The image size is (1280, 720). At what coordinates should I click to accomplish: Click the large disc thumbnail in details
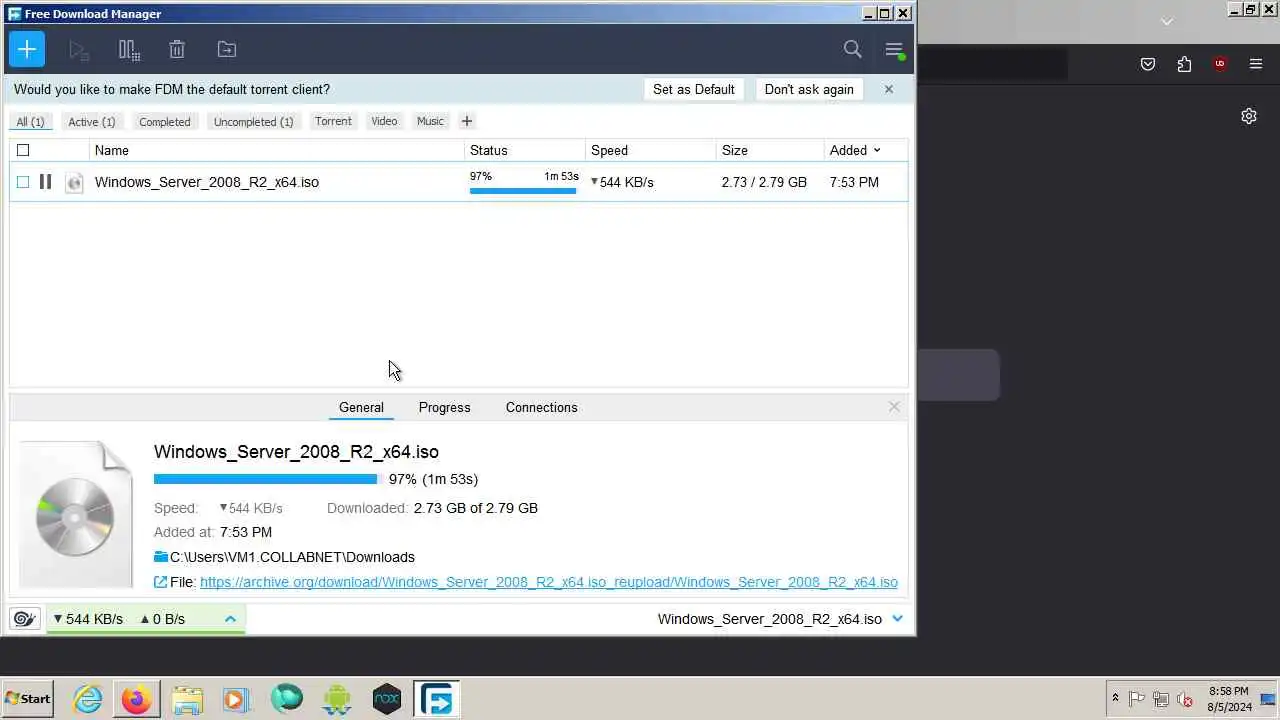coord(76,514)
